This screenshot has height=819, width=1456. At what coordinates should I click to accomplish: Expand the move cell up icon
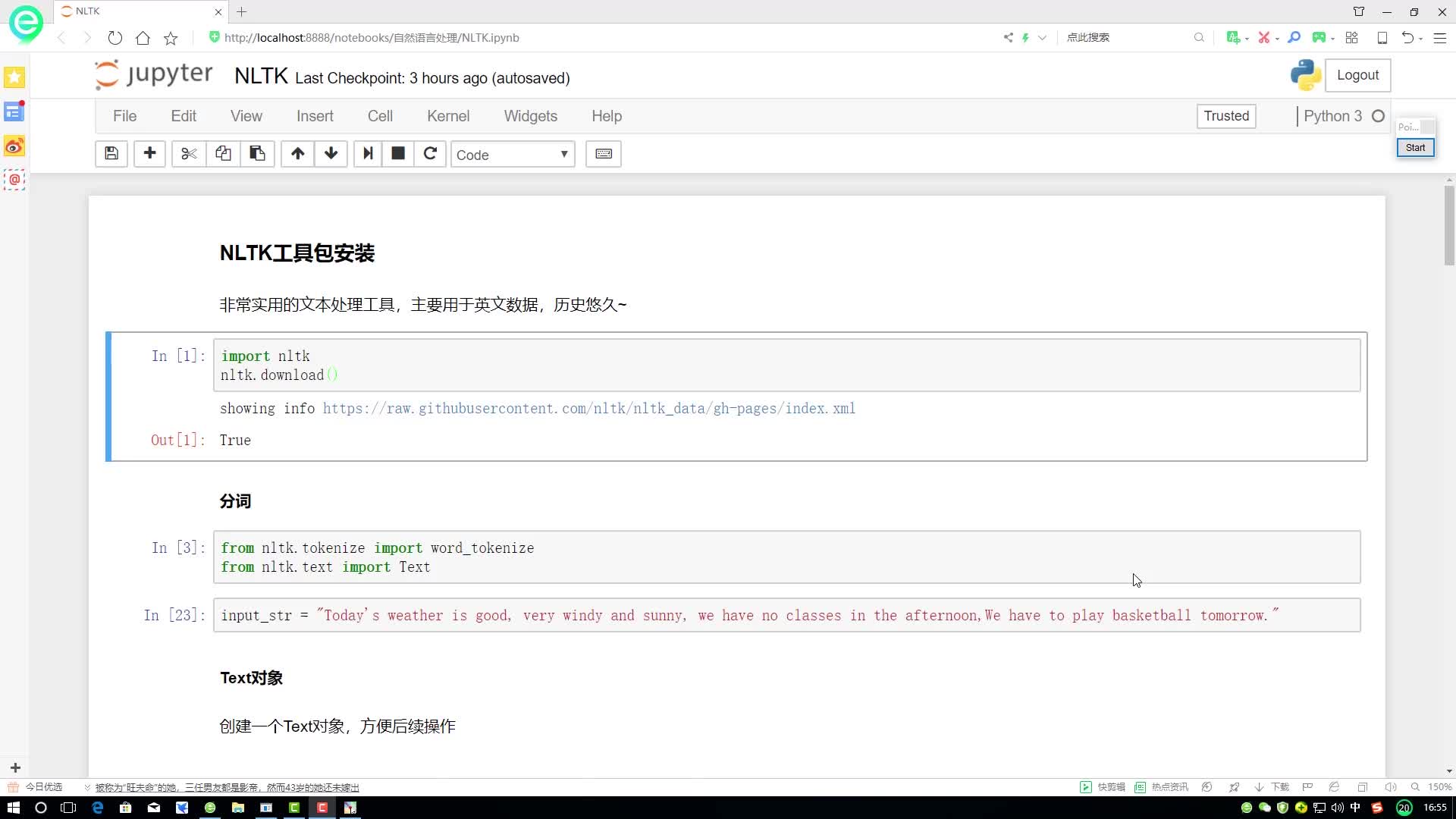point(297,154)
